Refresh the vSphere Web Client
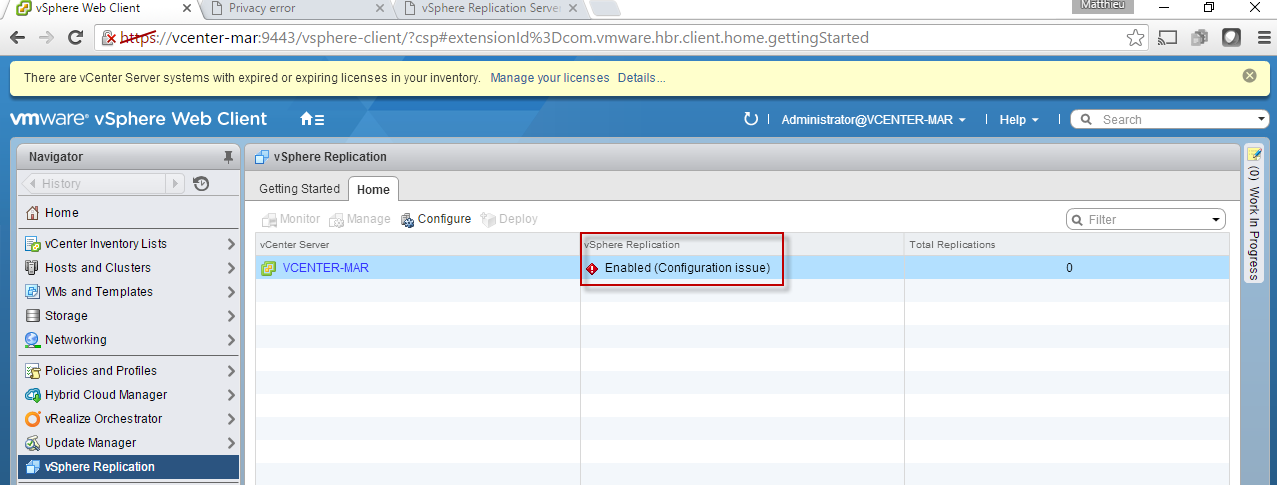Viewport: 1277px width, 485px height. click(x=751, y=119)
